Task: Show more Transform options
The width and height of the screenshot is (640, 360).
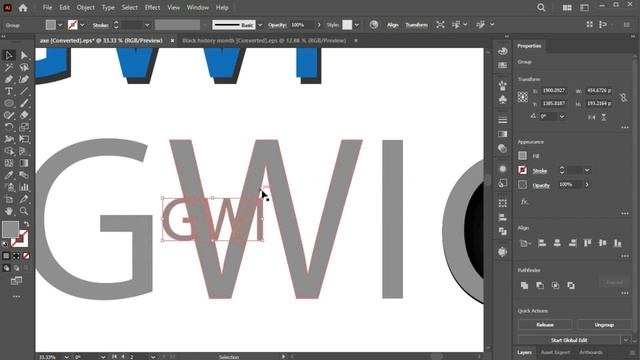Action: pyautogui.click(x=625, y=128)
